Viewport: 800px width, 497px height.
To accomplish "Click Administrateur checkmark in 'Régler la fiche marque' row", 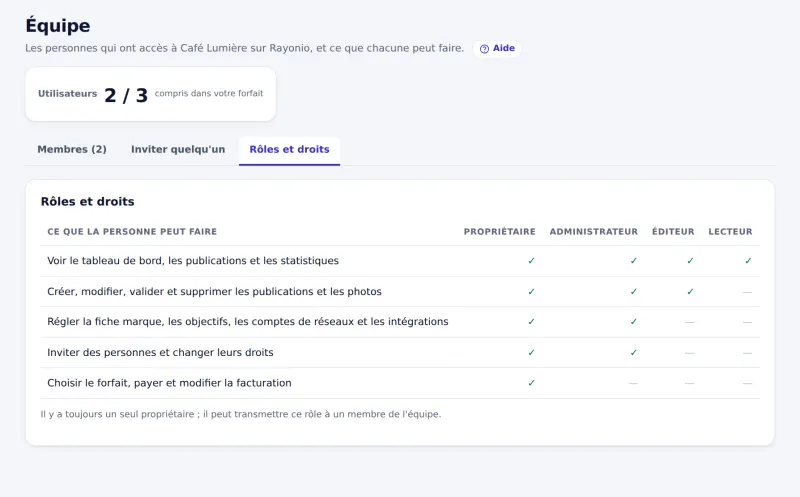I will click(x=633, y=322).
